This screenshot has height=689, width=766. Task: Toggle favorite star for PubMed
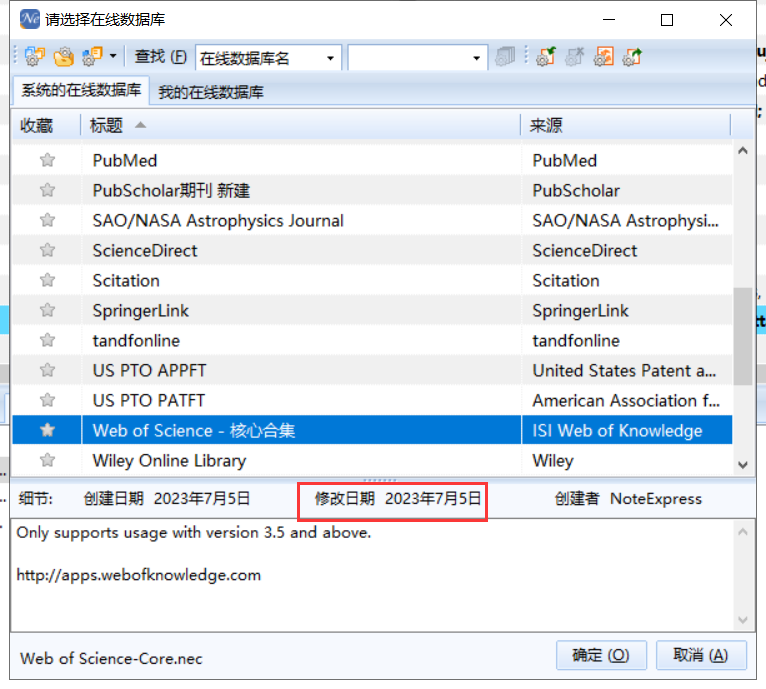[47, 160]
